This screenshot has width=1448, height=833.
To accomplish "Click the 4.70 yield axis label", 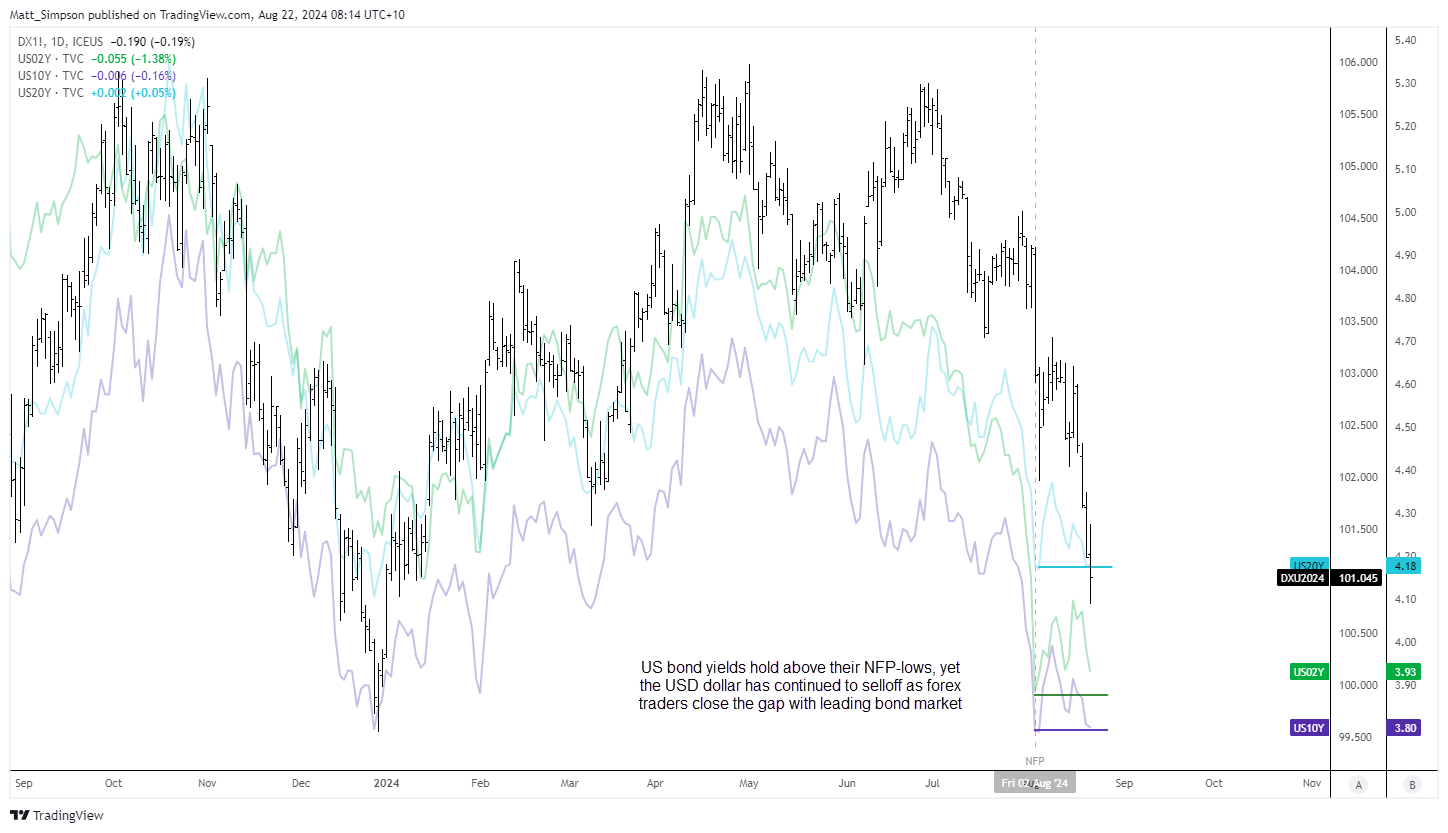I will point(1405,341).
